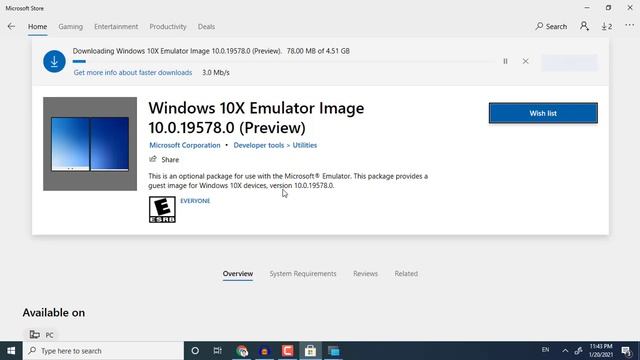This screenshot has height=360, width=640.
Task: Click the download progress bar
Action: pos(284,62)
